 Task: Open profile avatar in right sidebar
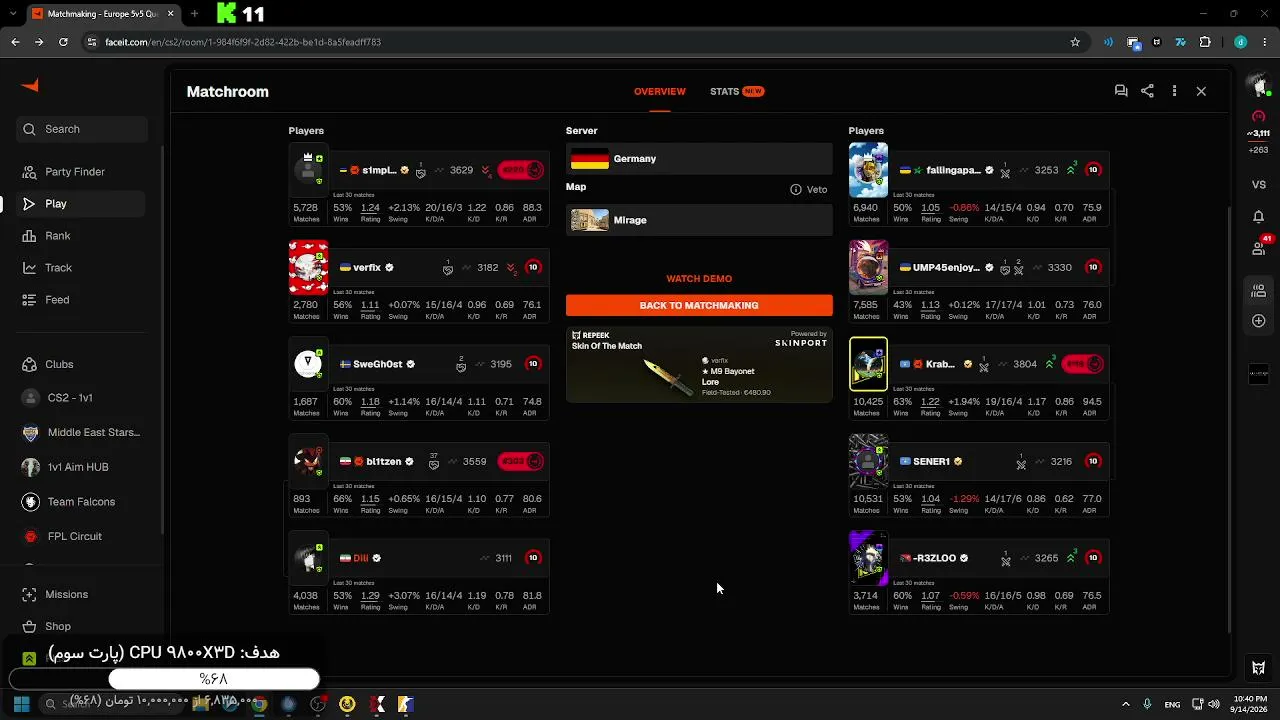coord(1258,86)
